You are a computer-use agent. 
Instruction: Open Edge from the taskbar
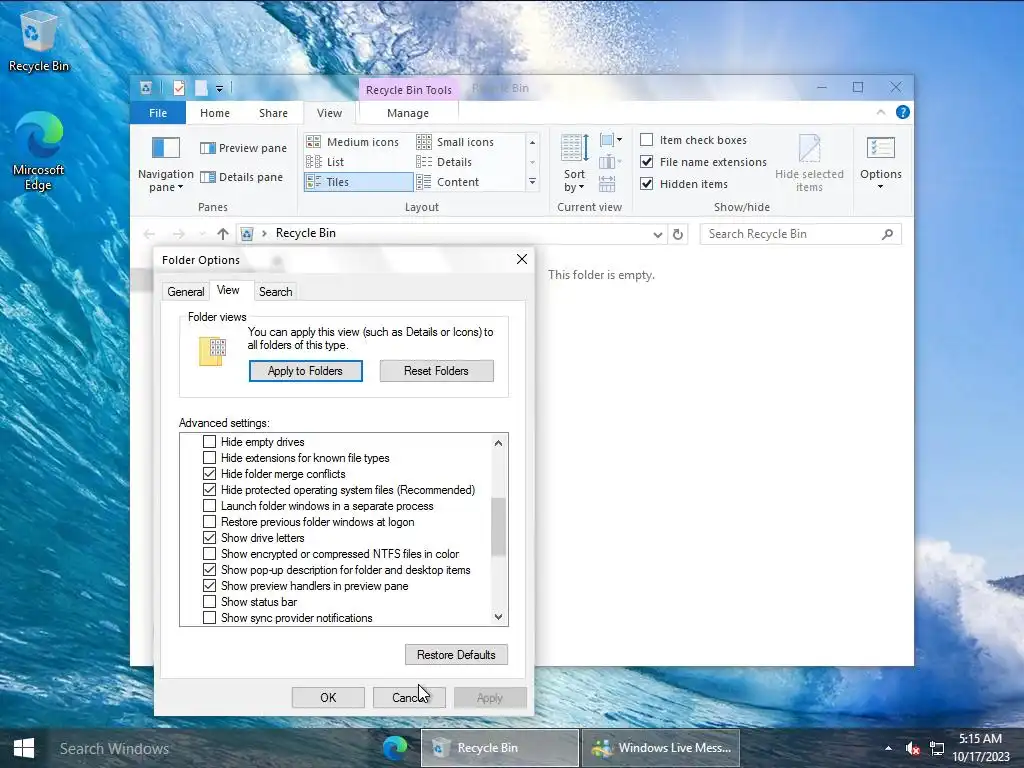pyautogui.click(x=394, y=748)
